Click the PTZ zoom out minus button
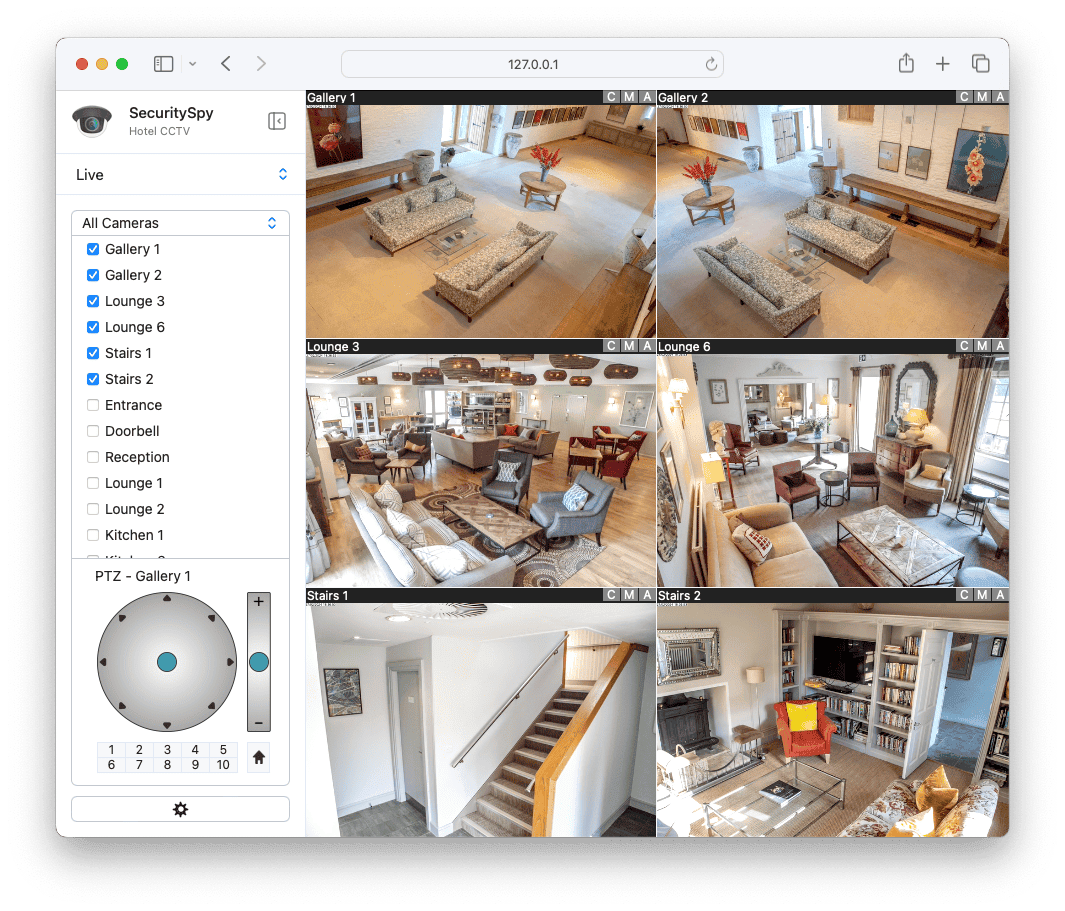Viewport: 1065px width, 911px height. pos(258,722)
